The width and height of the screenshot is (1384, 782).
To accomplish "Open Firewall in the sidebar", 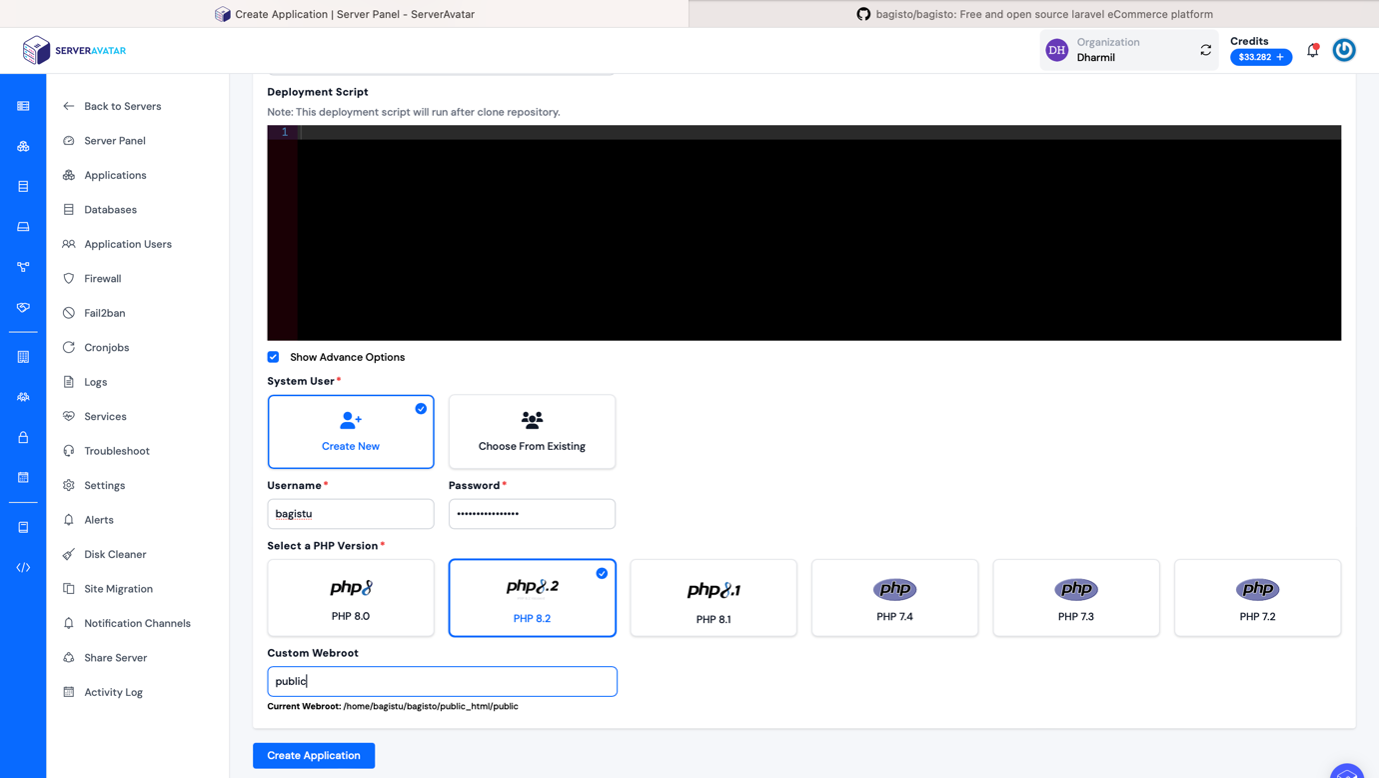I will pyautogui.click(x=103, y=280).
